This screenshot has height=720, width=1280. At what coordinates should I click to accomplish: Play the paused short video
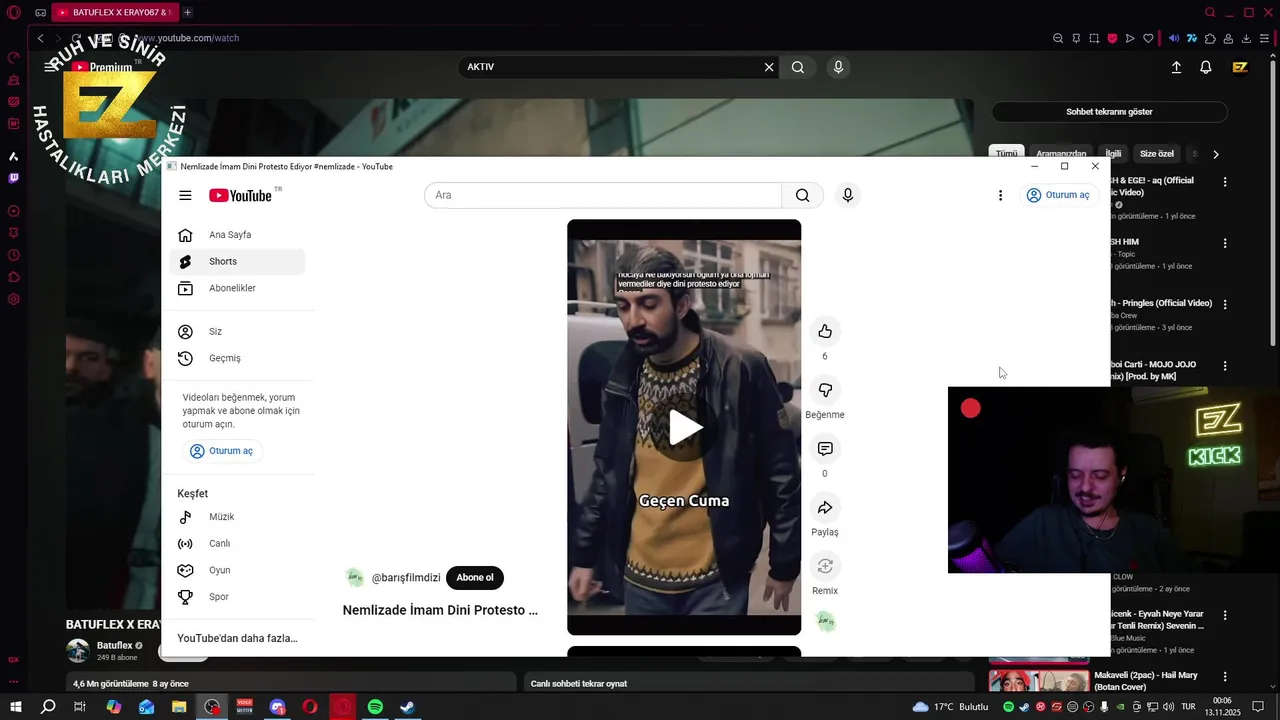[685, 428]
